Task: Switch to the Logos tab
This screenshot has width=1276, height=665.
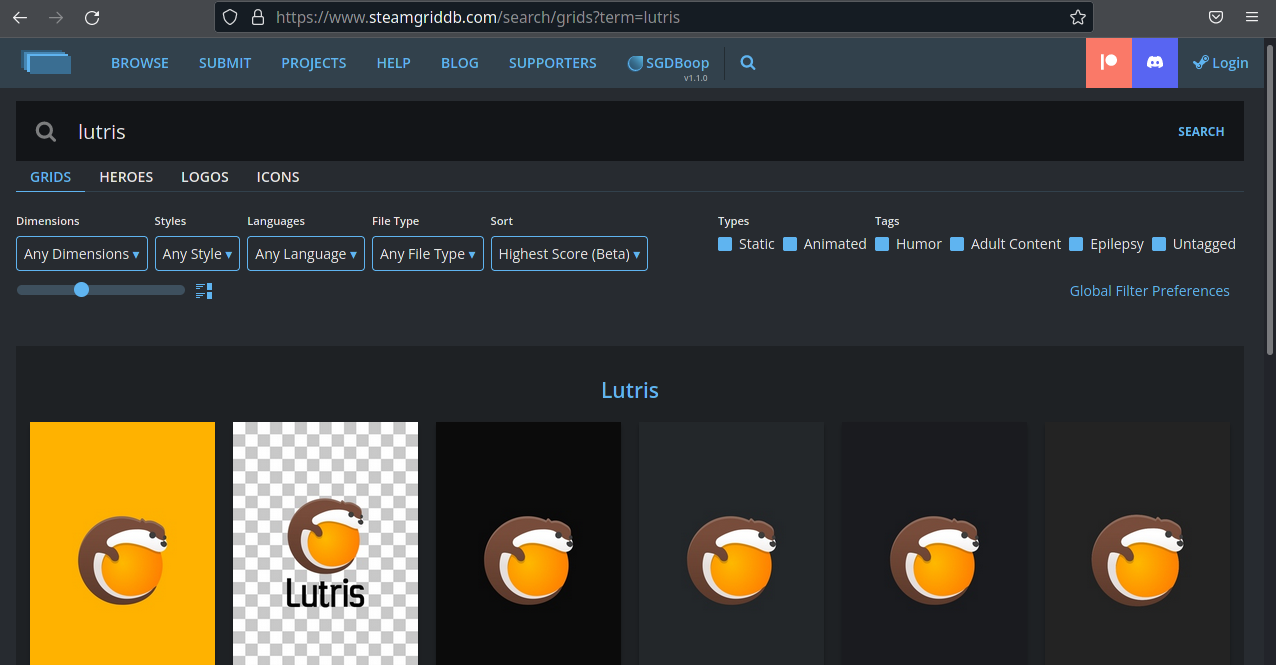Action: [205, 177]
